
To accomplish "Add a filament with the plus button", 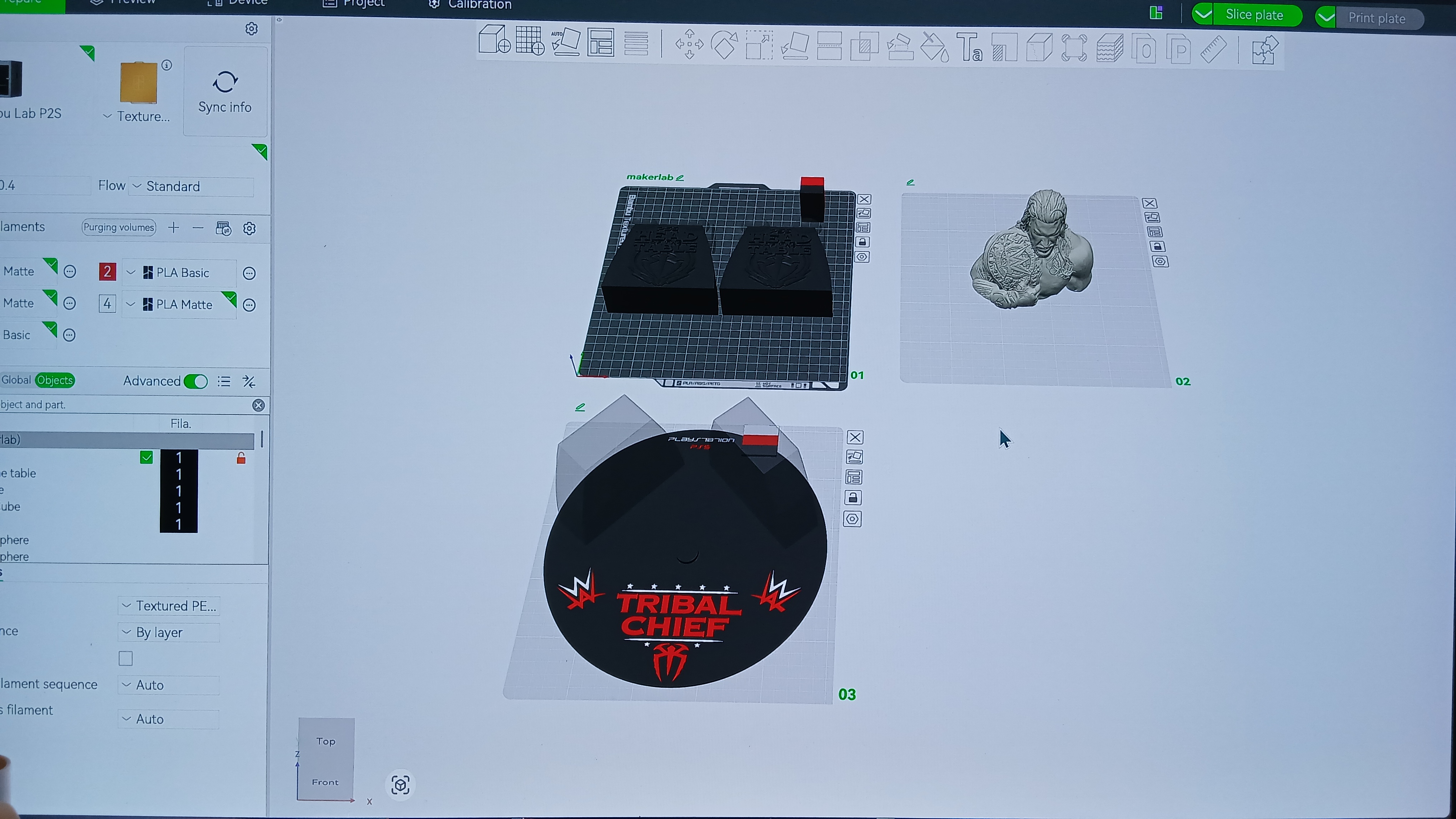I will (173, 228).
